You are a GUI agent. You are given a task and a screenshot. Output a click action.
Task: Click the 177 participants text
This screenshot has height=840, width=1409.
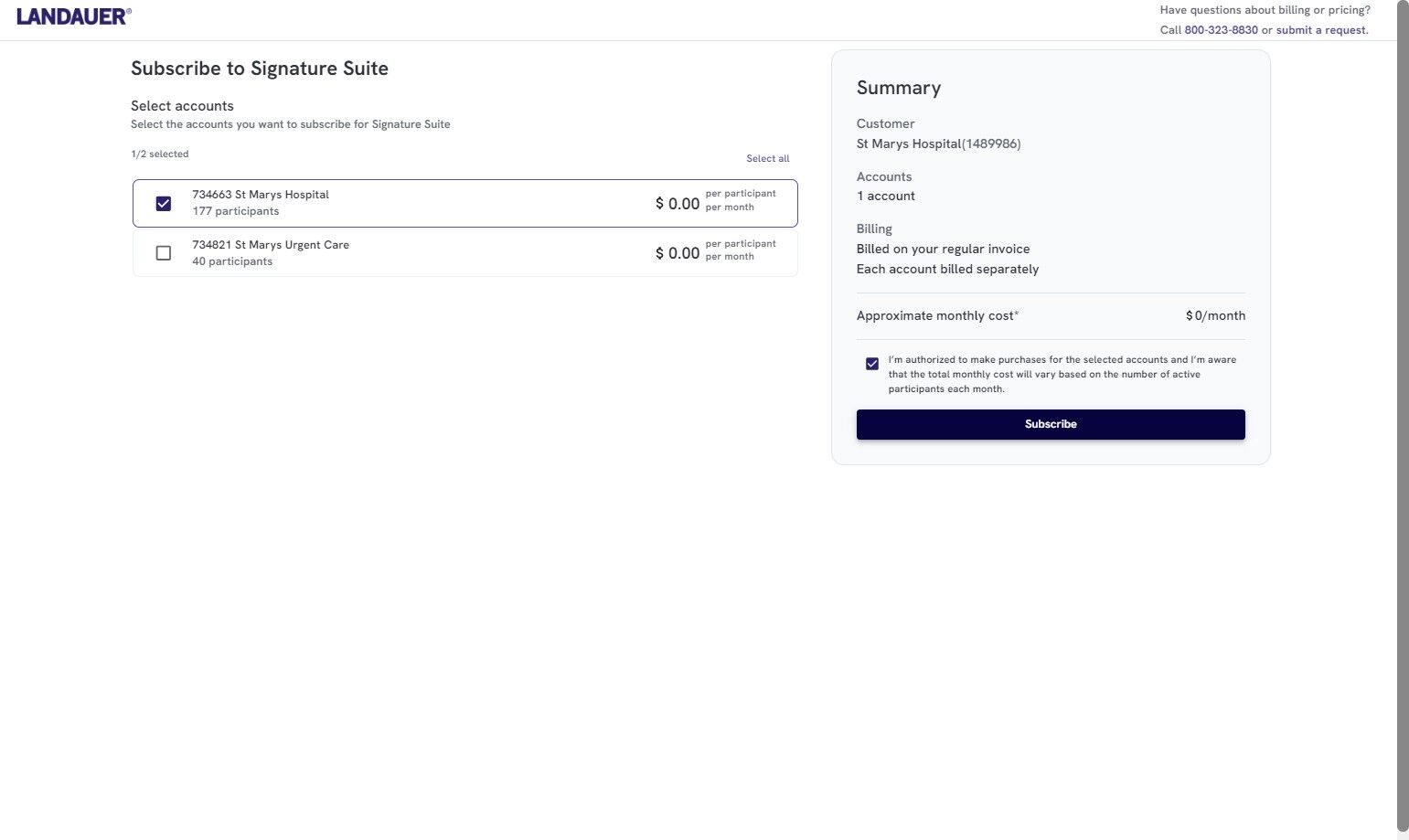[x=236, y=211]
